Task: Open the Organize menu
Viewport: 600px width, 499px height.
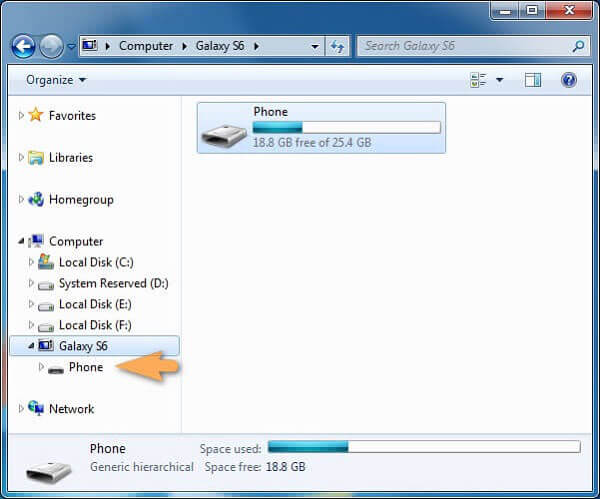Action: (x=56, y=80)
